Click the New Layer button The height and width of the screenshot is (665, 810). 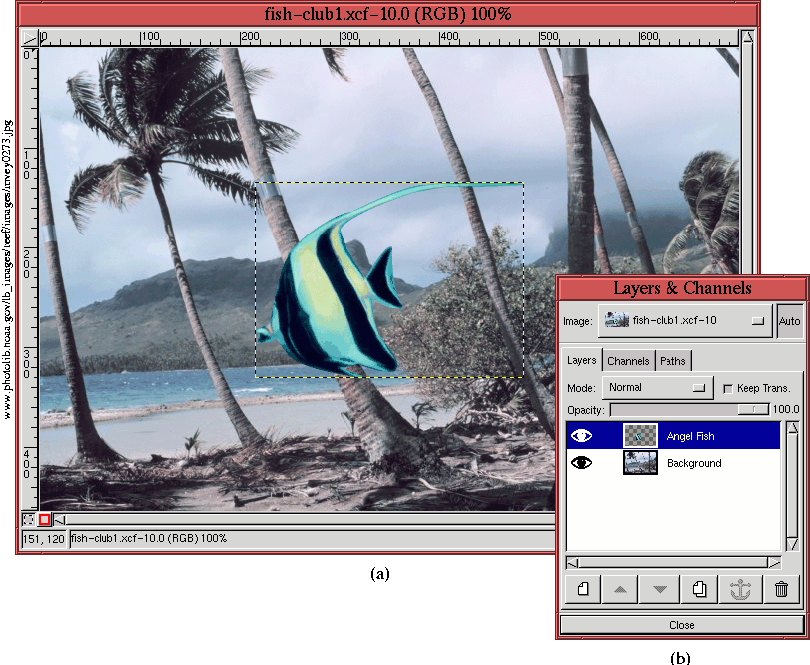(581, 590)
